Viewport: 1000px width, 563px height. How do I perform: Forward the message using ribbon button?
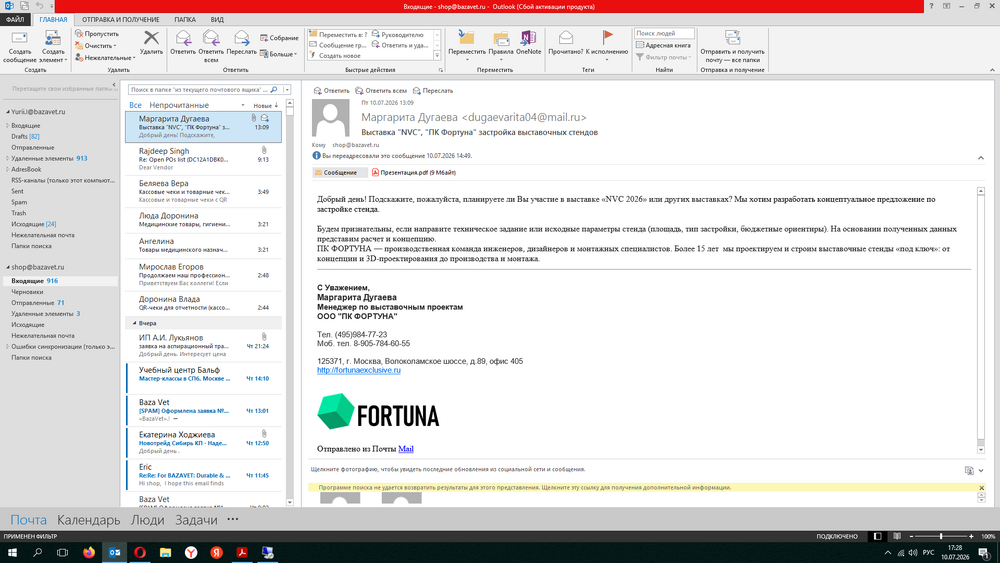(241, 43)
